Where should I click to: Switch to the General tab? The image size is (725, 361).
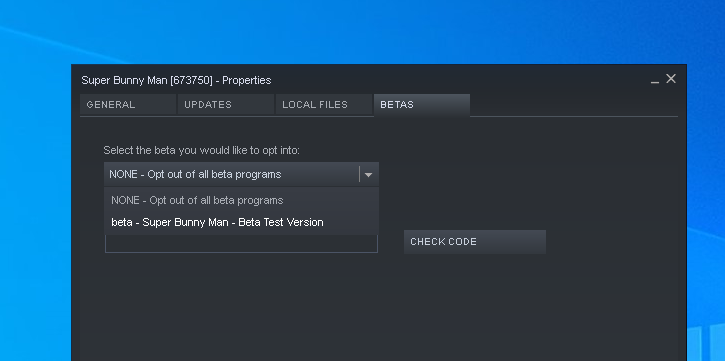point(128,104)
